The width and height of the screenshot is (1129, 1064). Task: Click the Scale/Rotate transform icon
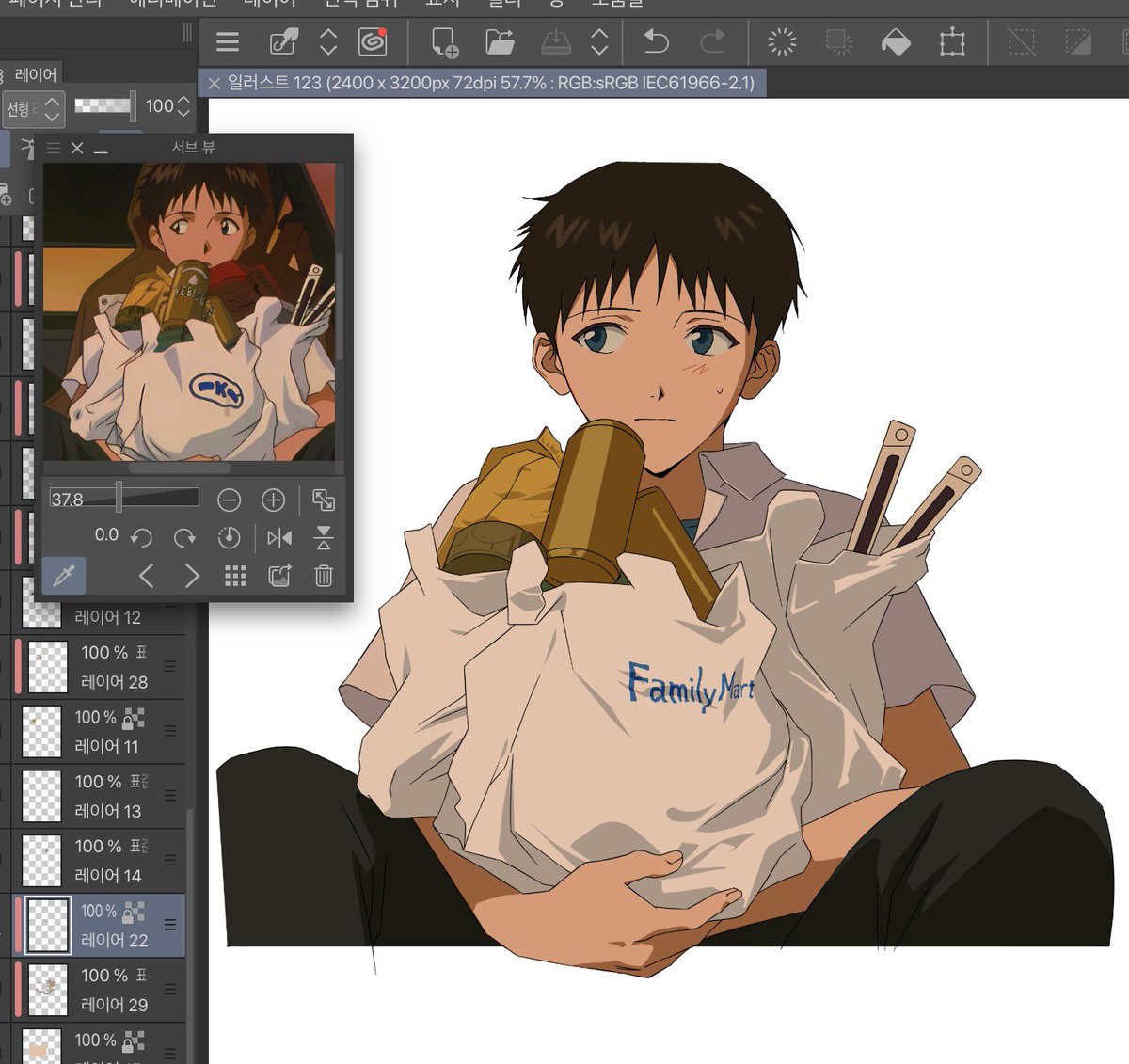coord(952,41)
